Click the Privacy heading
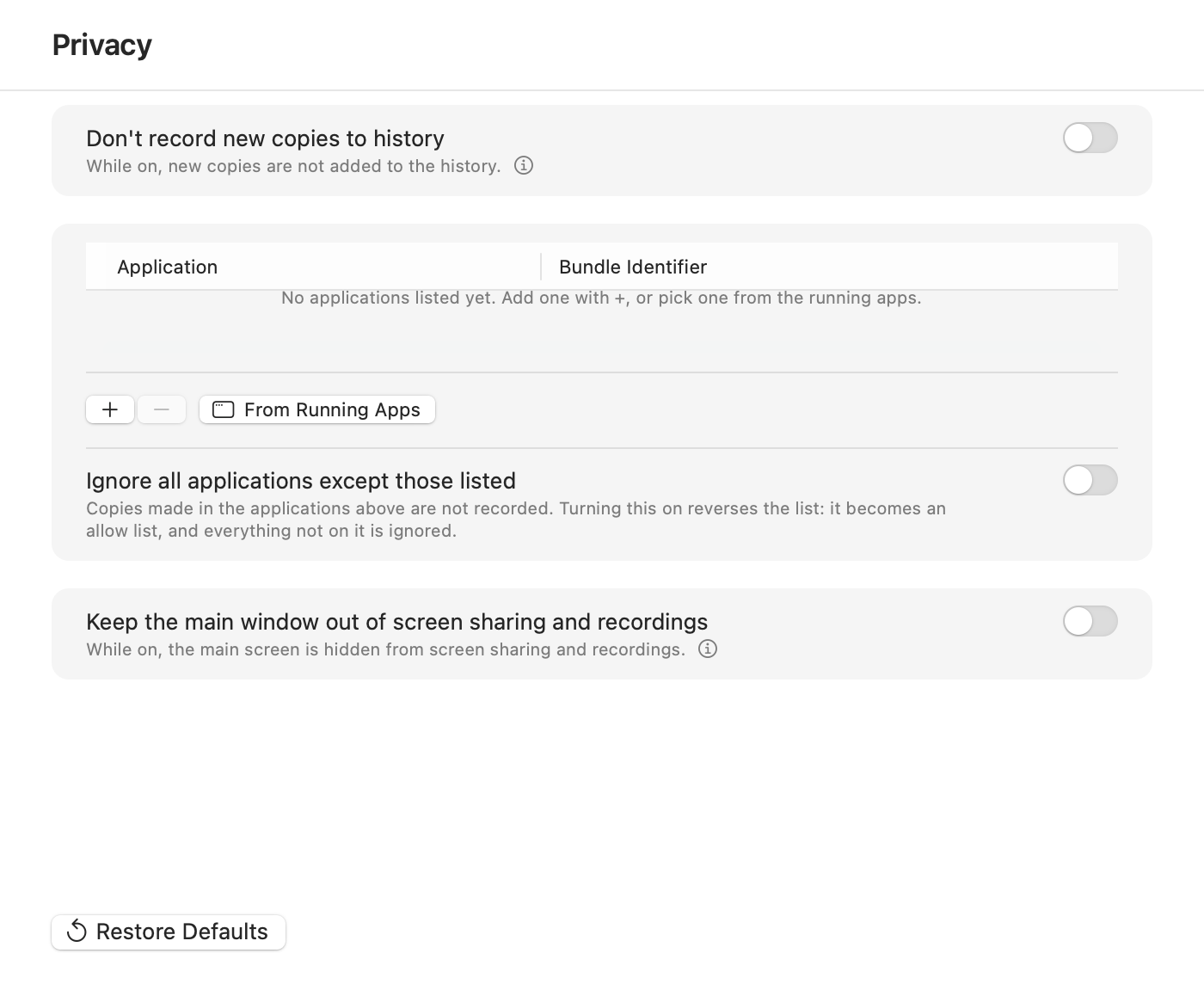 pyautogui.click(x=102, y=45)
